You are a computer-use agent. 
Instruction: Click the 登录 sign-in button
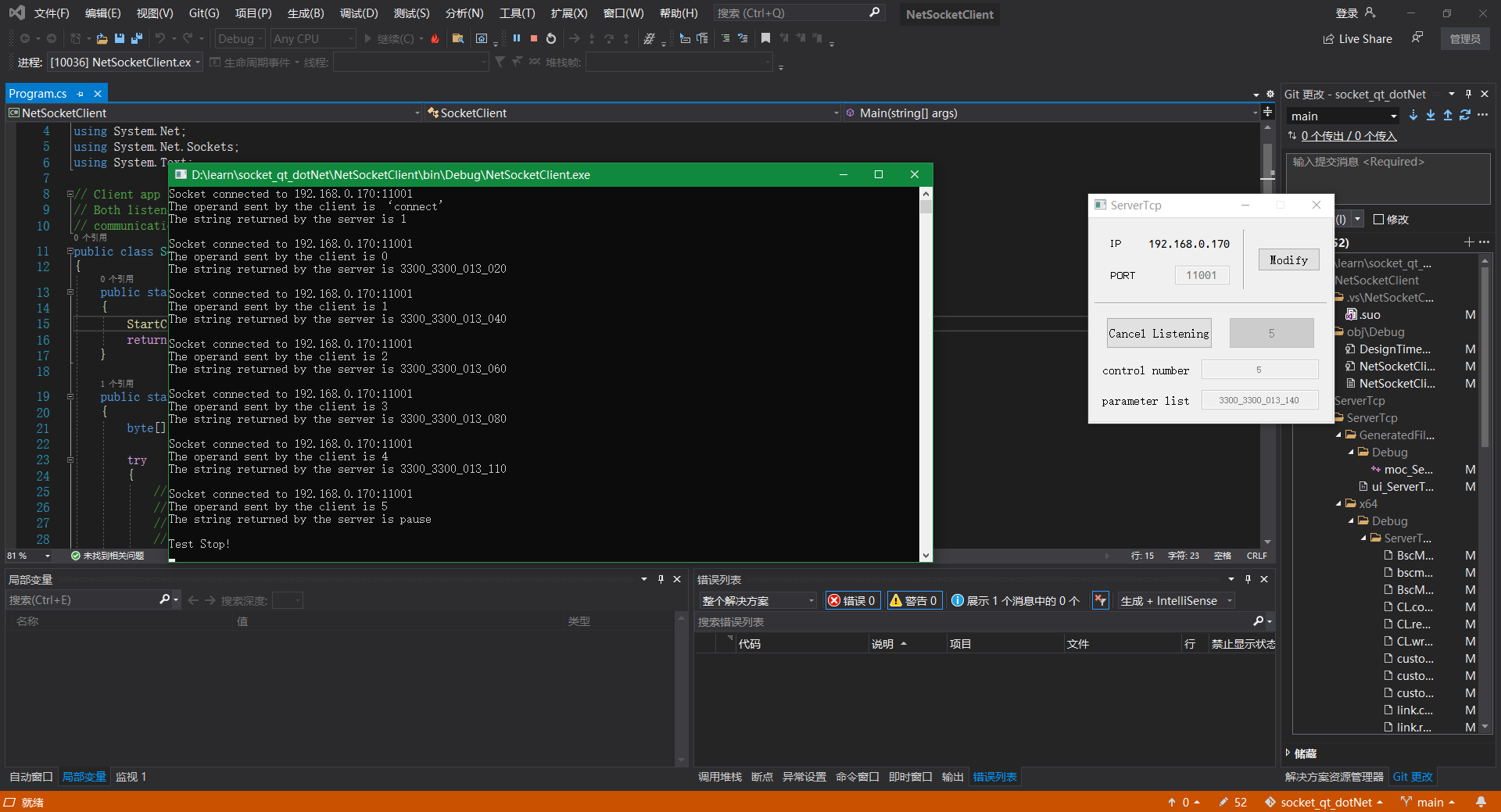[1355, 13]
